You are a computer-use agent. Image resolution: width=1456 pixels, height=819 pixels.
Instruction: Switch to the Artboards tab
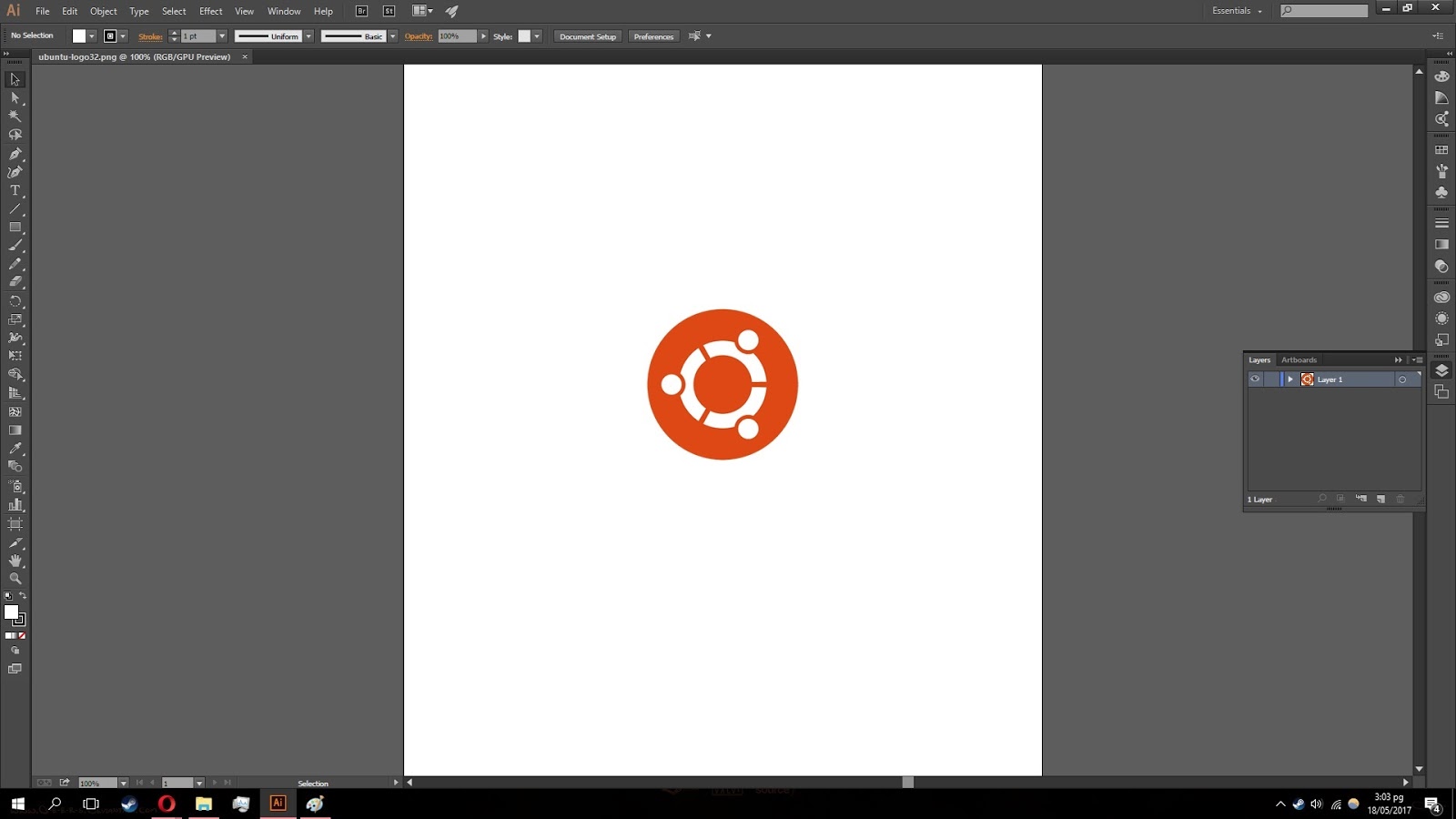(x=1299, y=359)
